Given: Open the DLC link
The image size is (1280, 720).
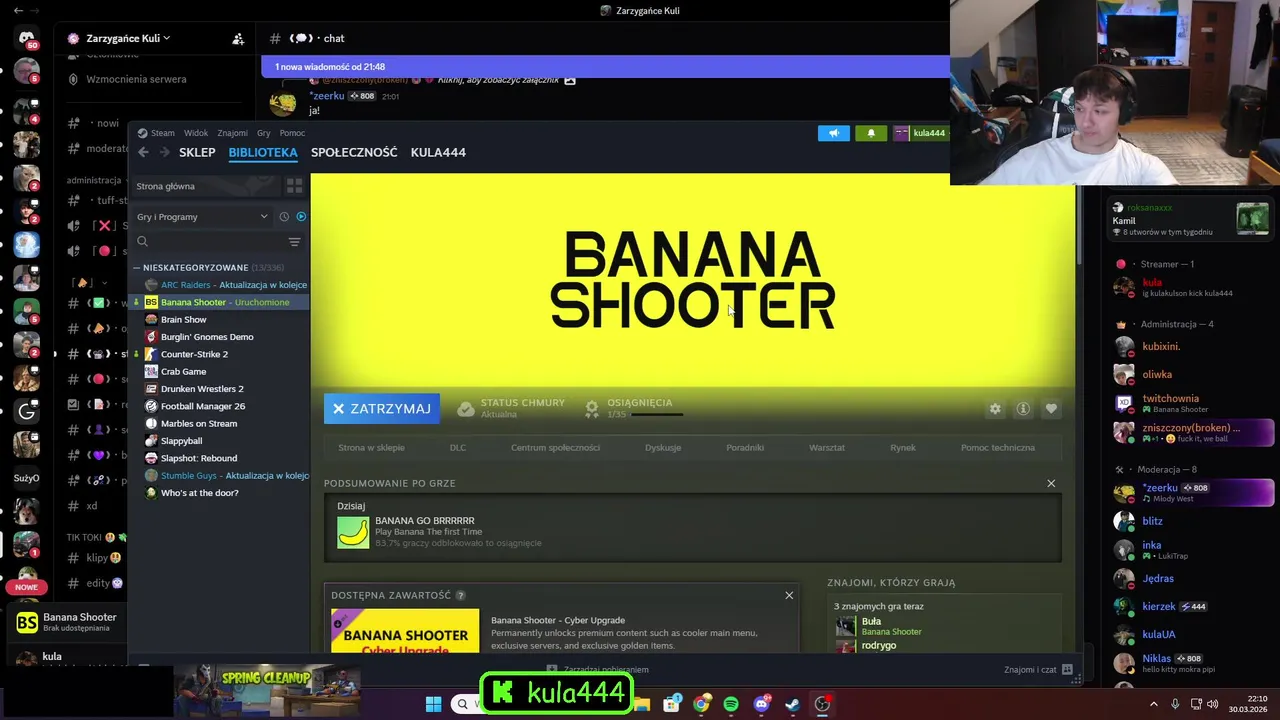Looking at the screenshot, I should pyautogui.click(x=458, y=448).
